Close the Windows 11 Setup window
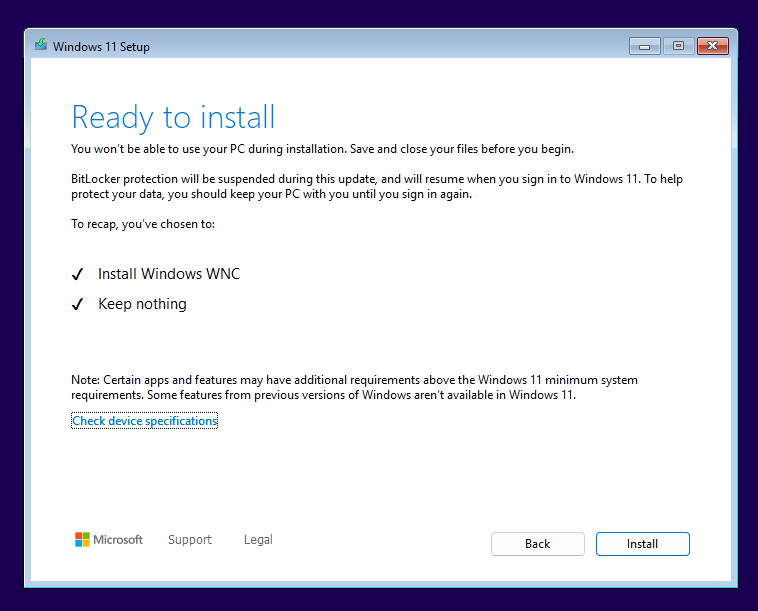Screen dimensions: 758x611 point(713,46)
